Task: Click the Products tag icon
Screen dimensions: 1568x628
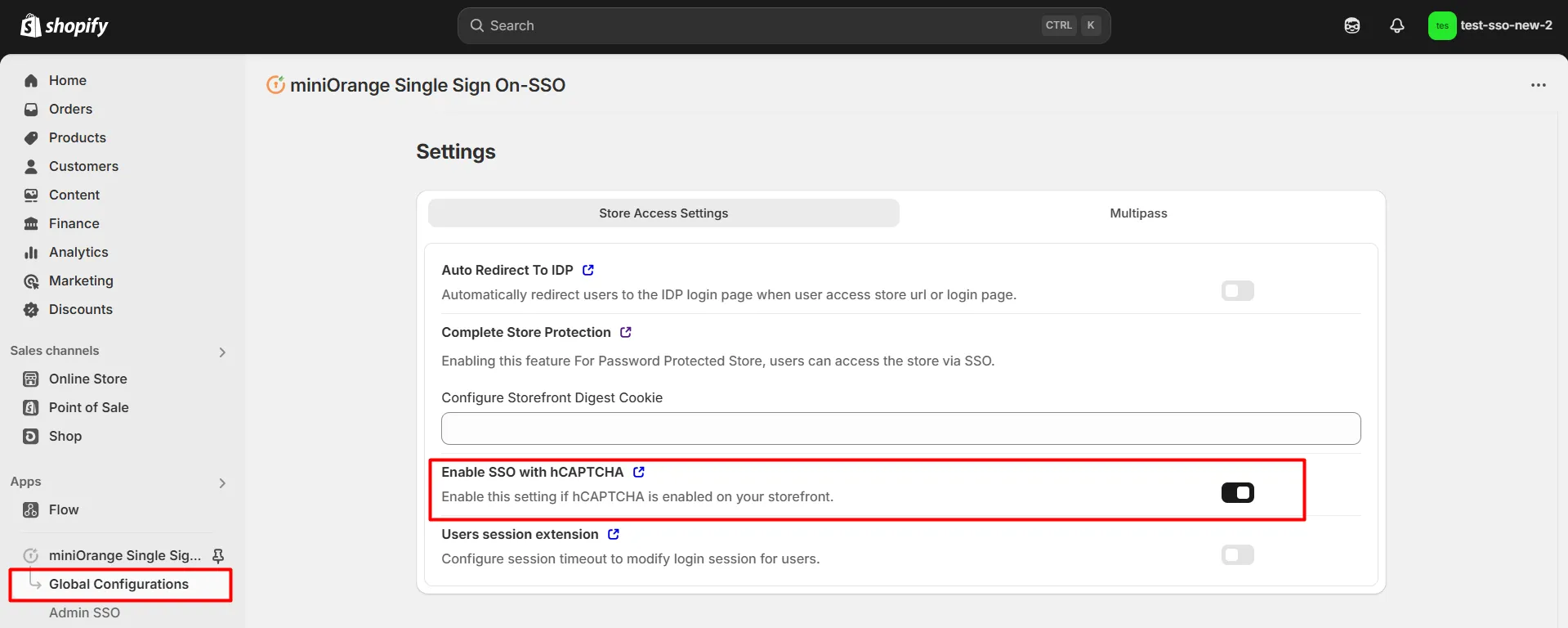Action: pos(31,137)
